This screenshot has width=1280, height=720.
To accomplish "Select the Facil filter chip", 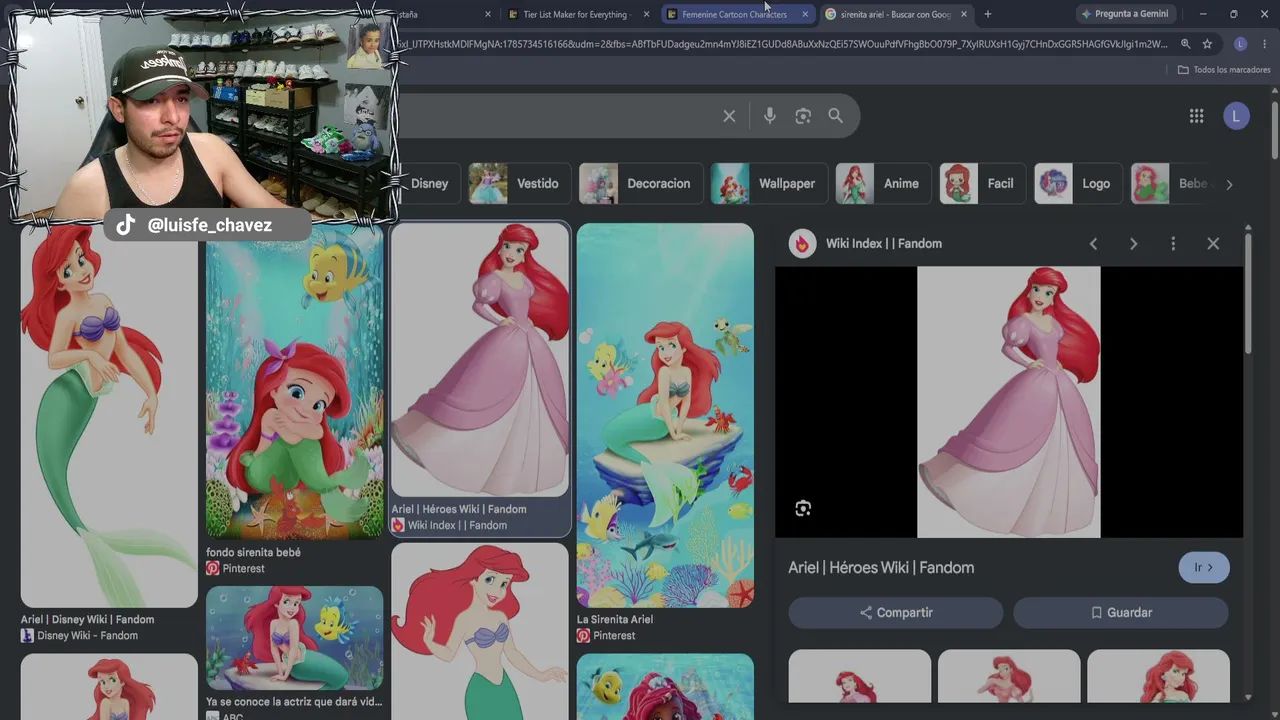I will pyautogui.click(x=983, y=184).
